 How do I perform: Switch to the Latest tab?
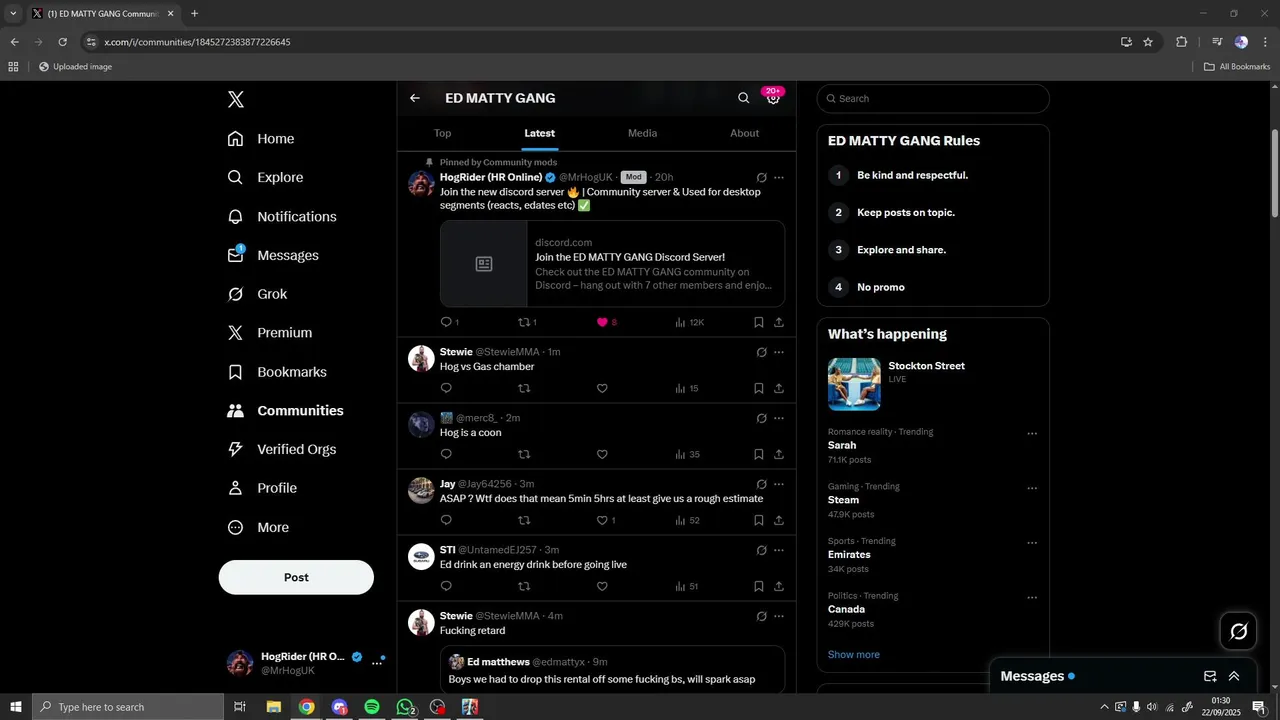[540, 133]
